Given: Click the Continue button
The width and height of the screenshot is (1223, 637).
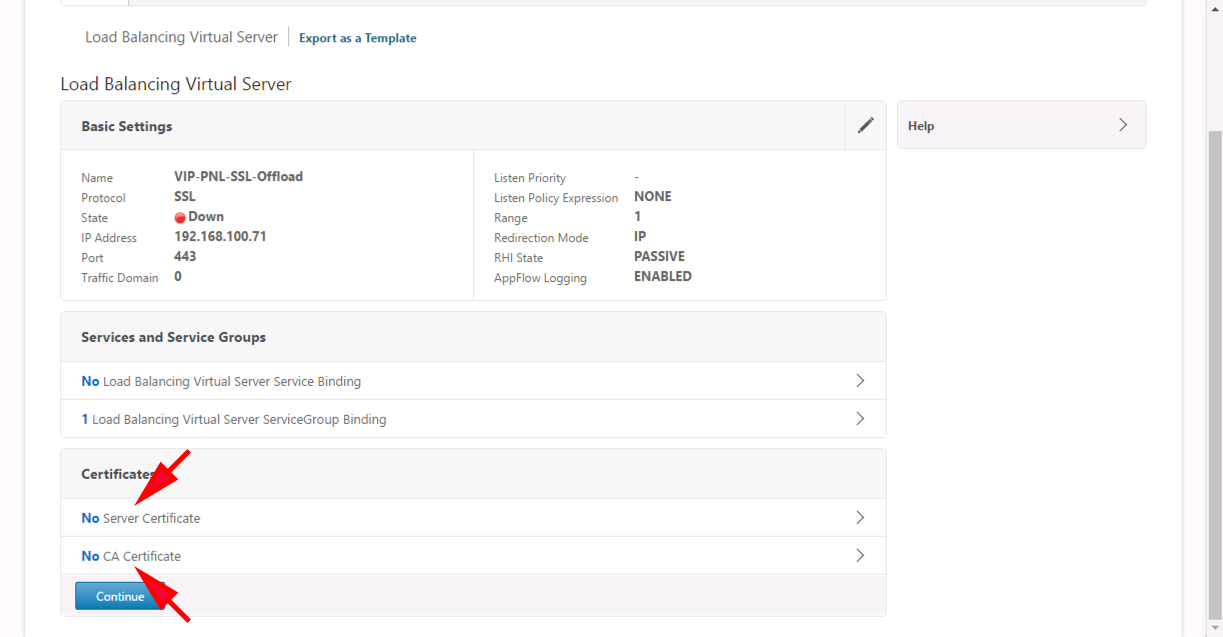Looking at the screenshot, I should pyautogui.click(x=120, y=596).
